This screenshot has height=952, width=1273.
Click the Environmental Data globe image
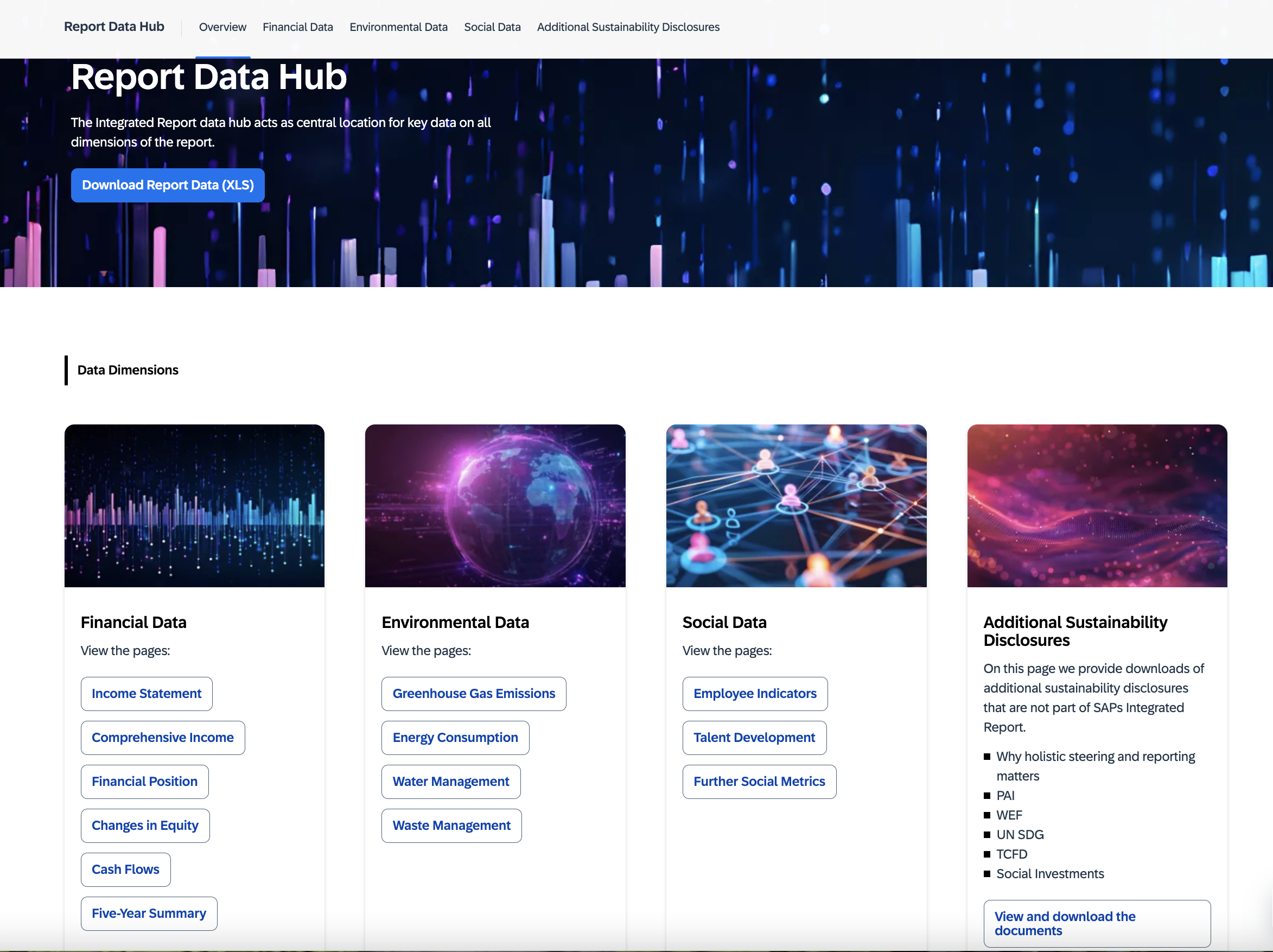[495, 505]
